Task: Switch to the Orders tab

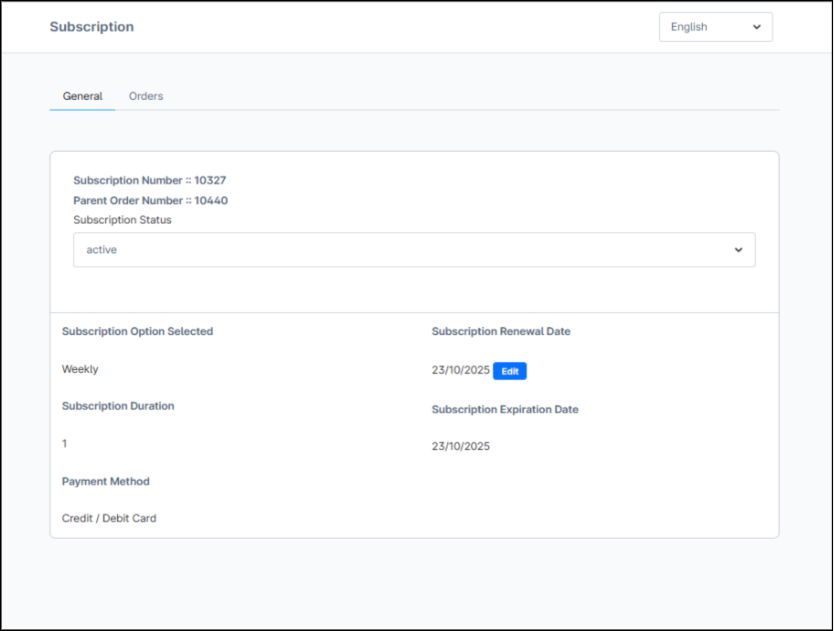Action: (x=146, y=96)
